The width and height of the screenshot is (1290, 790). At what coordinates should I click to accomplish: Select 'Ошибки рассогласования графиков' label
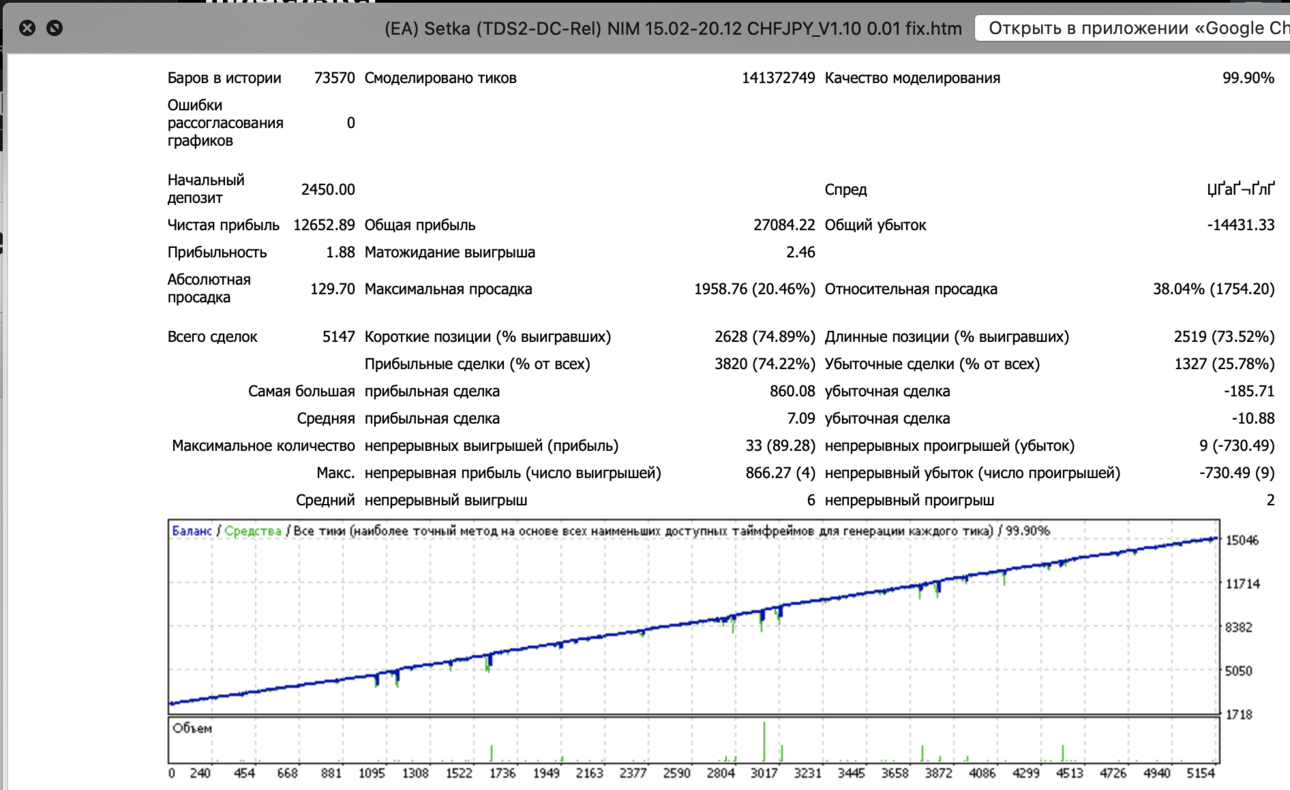click(x=226, y=123)
